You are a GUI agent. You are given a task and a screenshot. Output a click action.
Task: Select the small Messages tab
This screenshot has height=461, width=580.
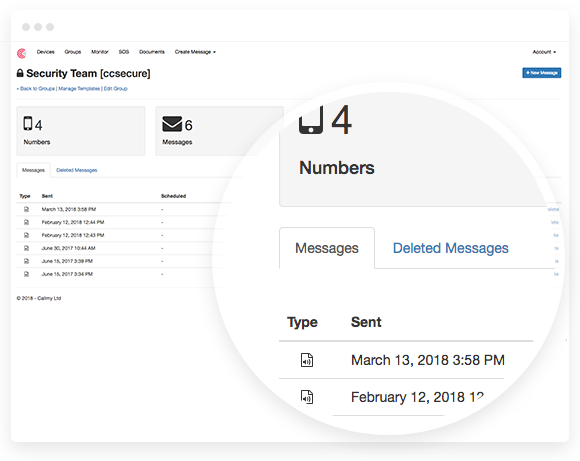pos(33,170)
